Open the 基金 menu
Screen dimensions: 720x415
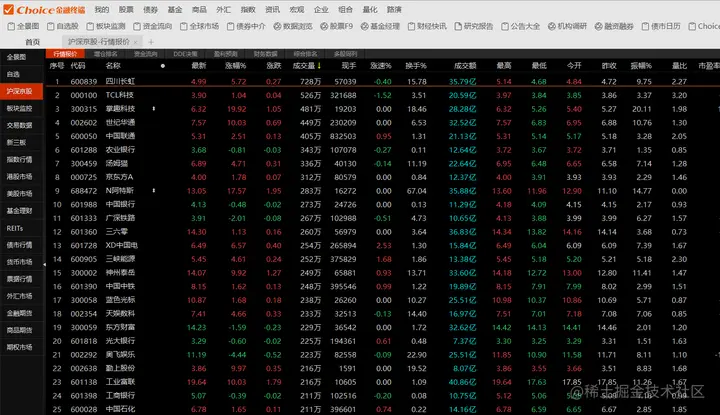(x=174, y=10)
